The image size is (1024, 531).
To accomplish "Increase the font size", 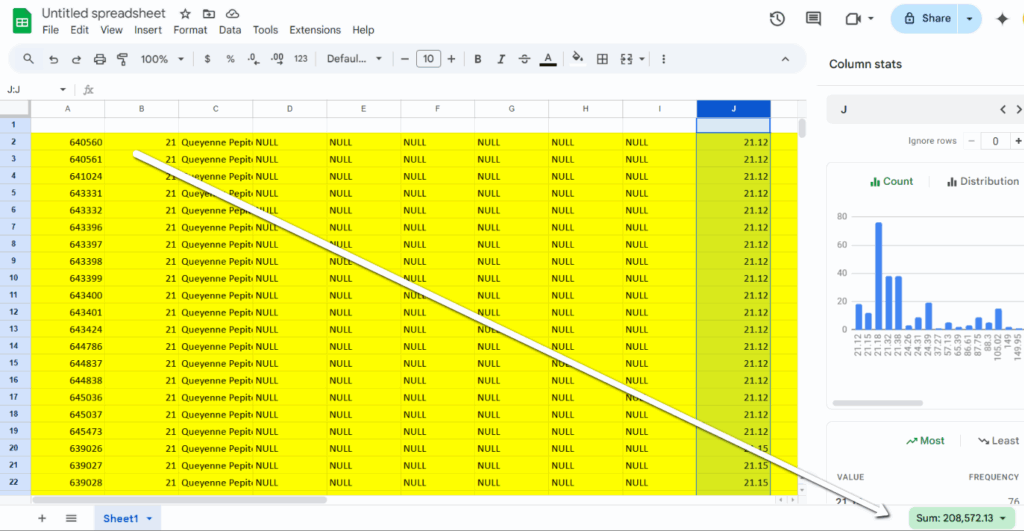I will click(x=451, y=59).
